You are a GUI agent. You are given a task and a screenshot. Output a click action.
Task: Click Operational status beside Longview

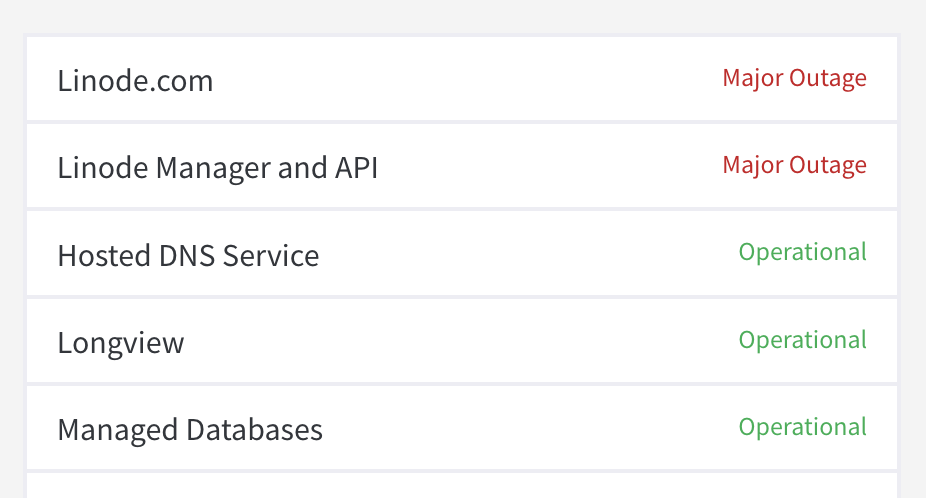[x=802, y=340]
